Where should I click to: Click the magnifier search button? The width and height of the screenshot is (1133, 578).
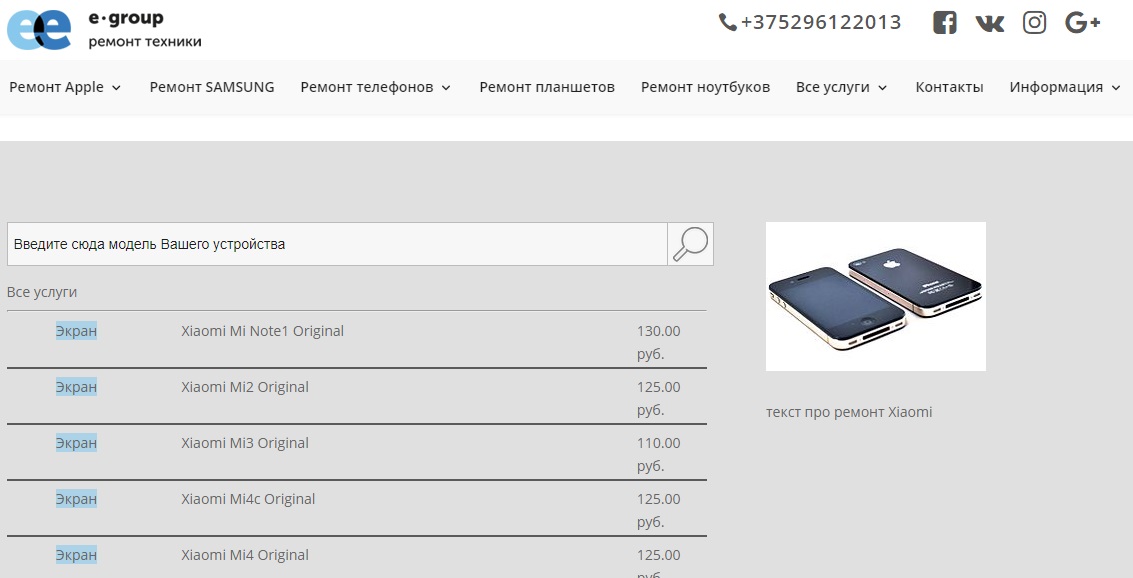tap(690, 244)
